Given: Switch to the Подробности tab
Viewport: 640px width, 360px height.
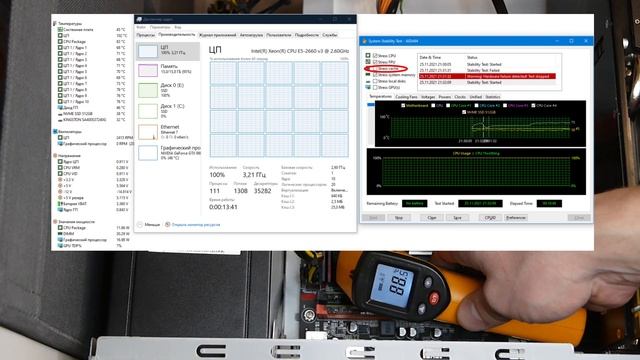Looking at the screenshot, I should click(307, 35).
